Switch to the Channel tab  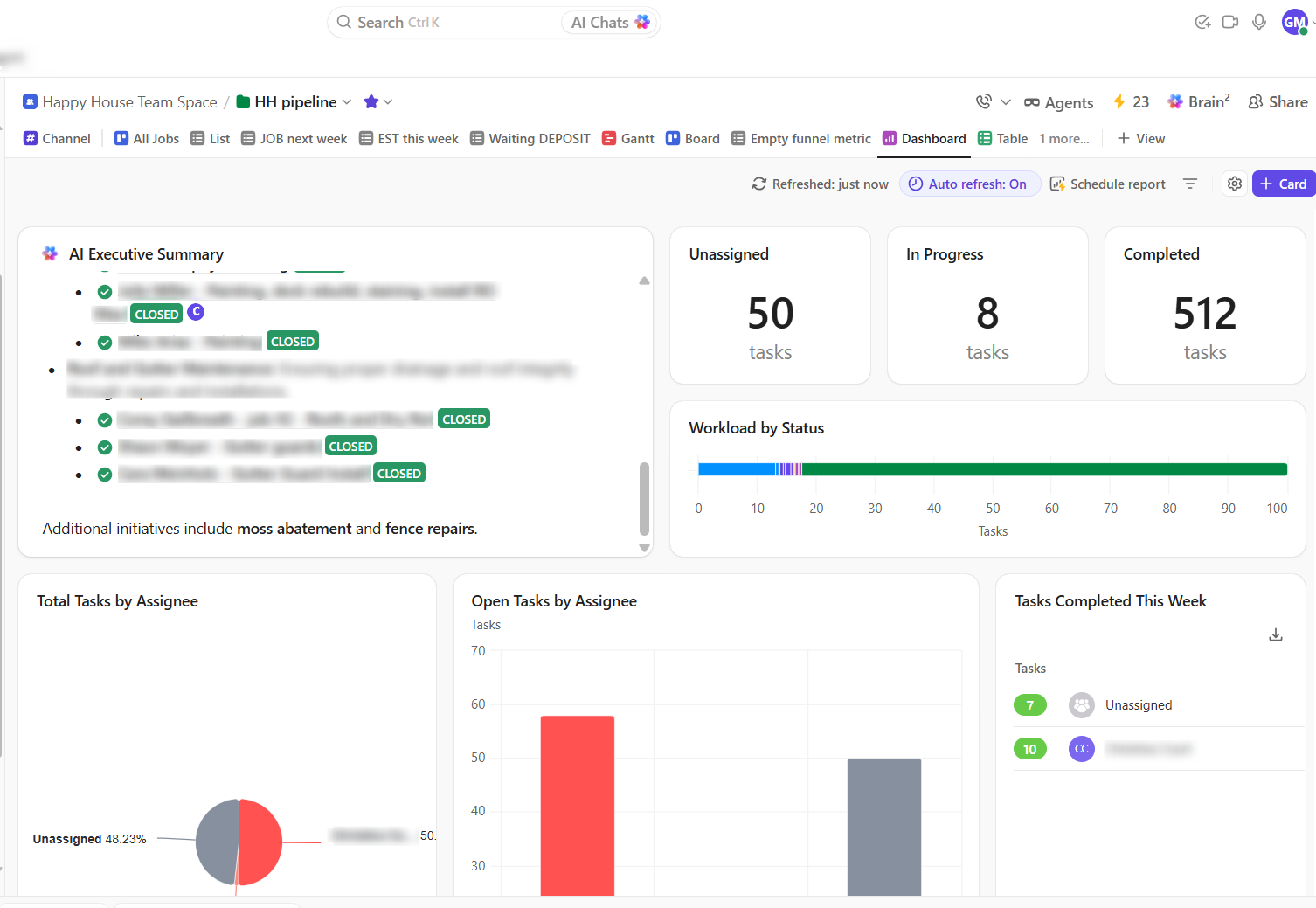tap(57, 139)
